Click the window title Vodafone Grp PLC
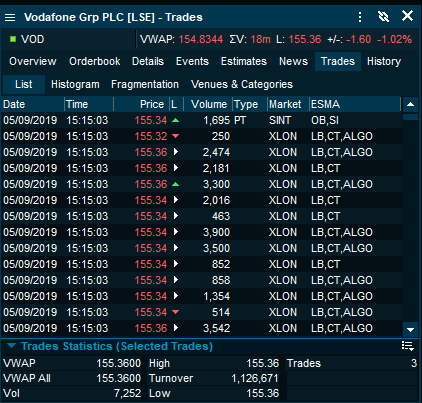This screenshot has height=403, width=422. [74, 17]
